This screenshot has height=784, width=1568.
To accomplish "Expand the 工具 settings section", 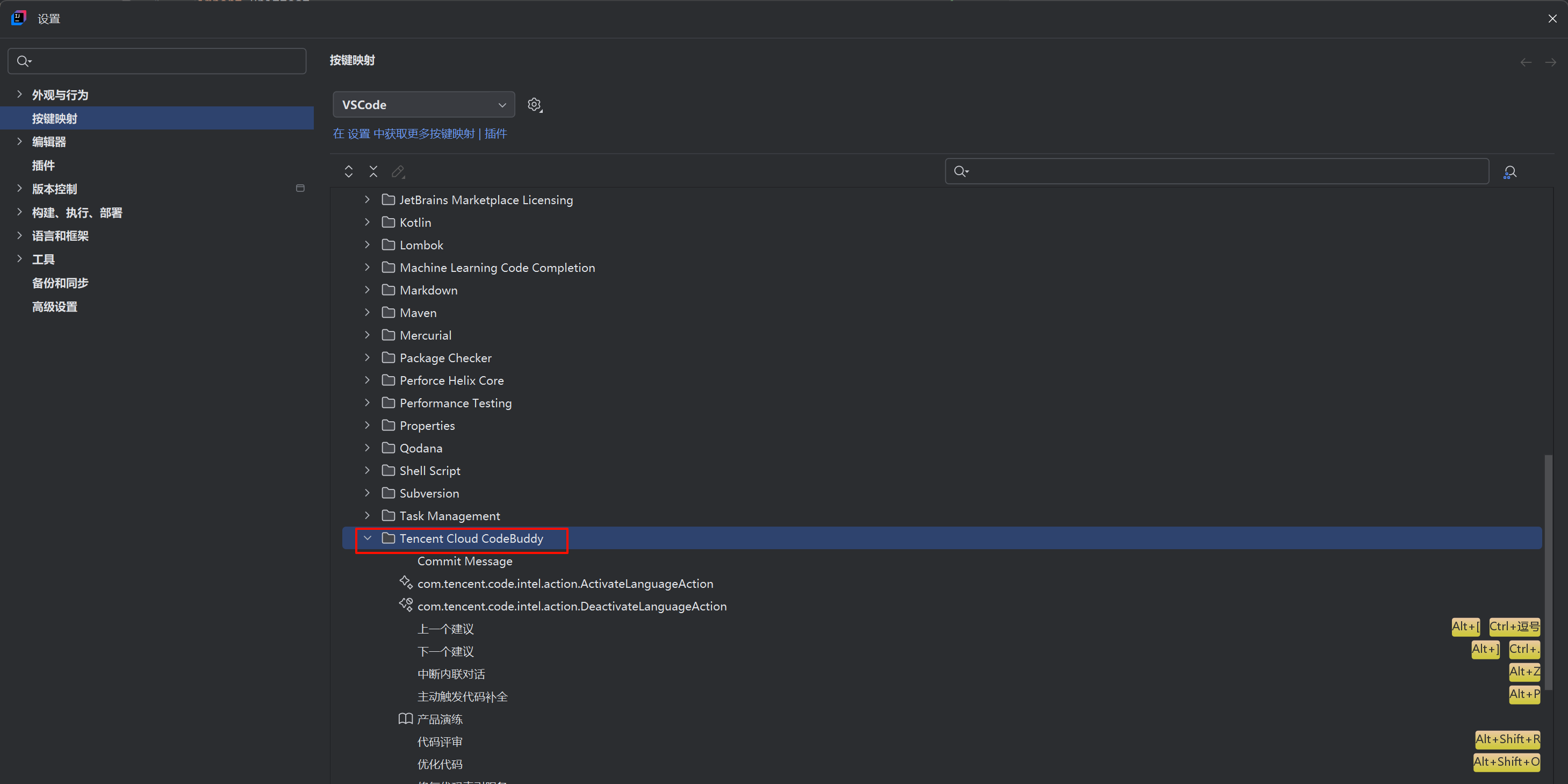I will [x=19, y=258].
